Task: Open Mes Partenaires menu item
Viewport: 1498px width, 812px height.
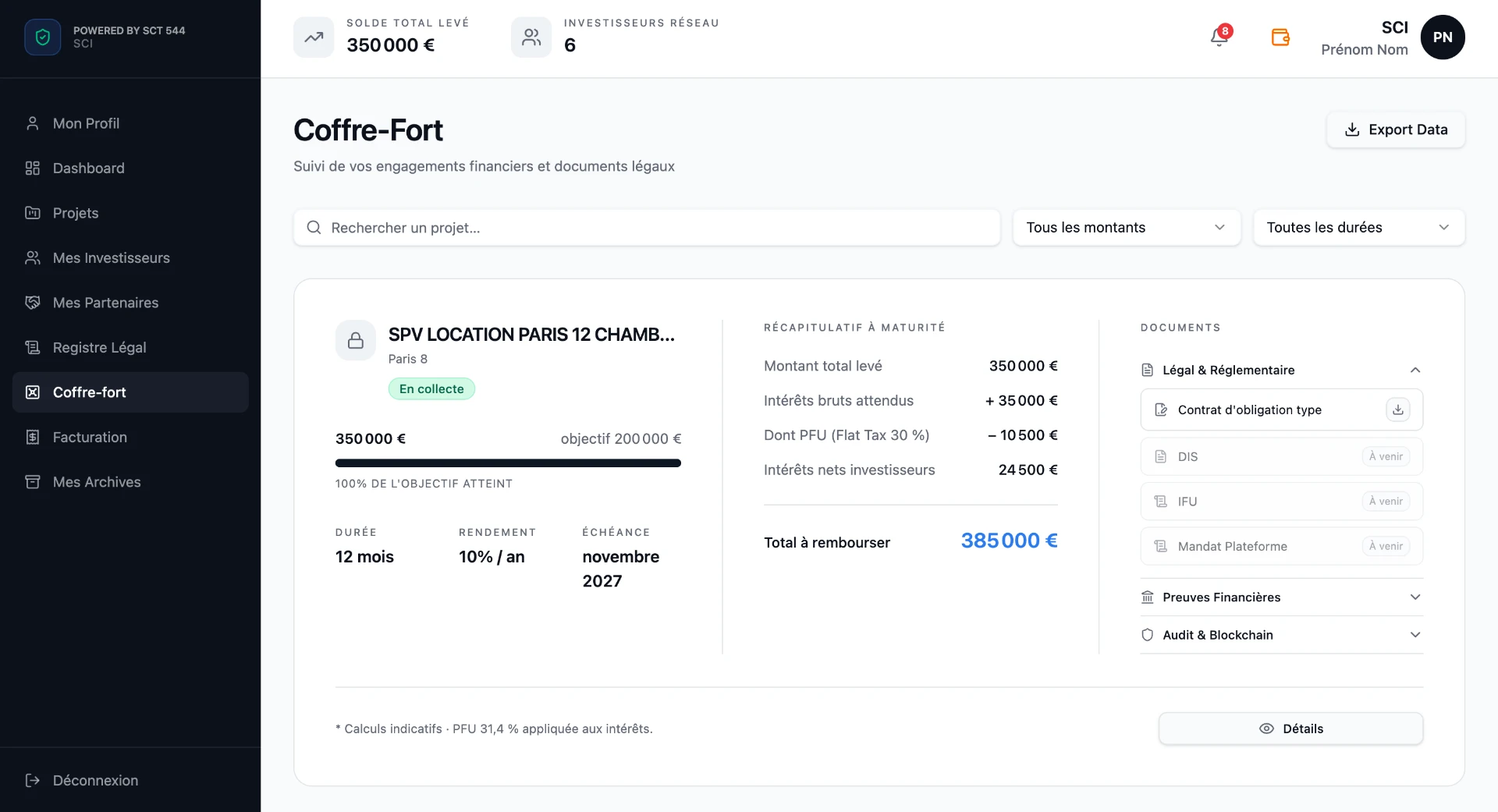Action: (x=130, y=303)
